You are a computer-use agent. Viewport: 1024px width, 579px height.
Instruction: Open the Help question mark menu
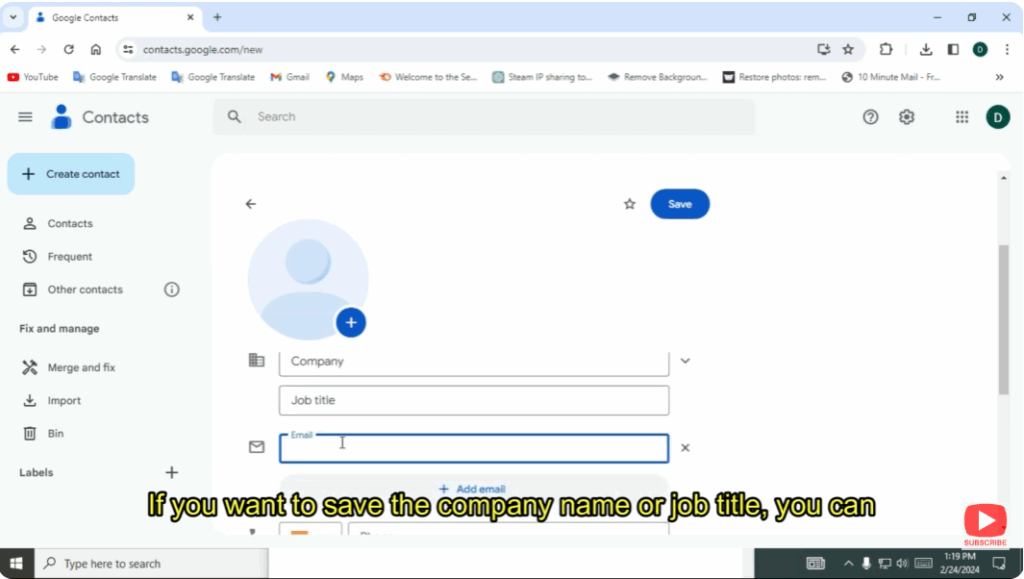pos(870,117)
